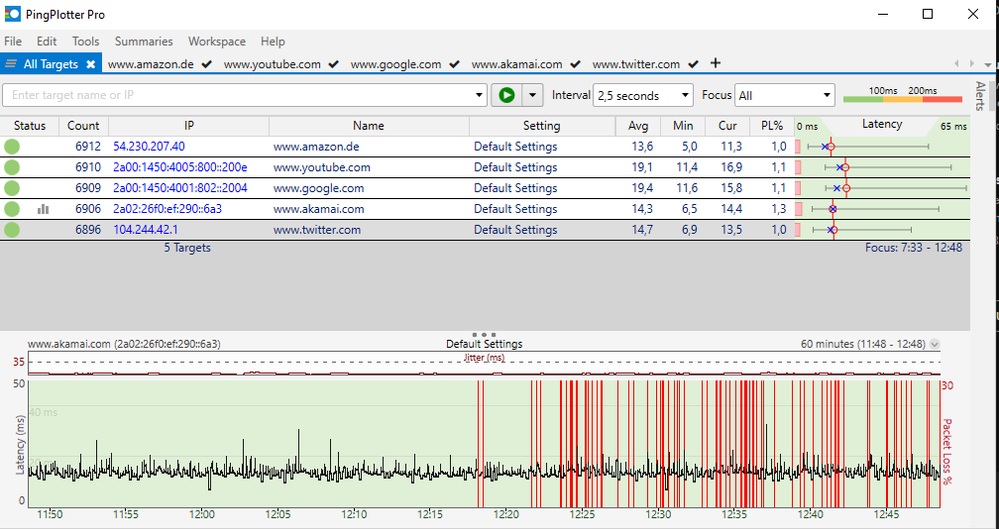Open the Help menu
Viewport: 999px width, 529px height.
click(x=273, y=41)
